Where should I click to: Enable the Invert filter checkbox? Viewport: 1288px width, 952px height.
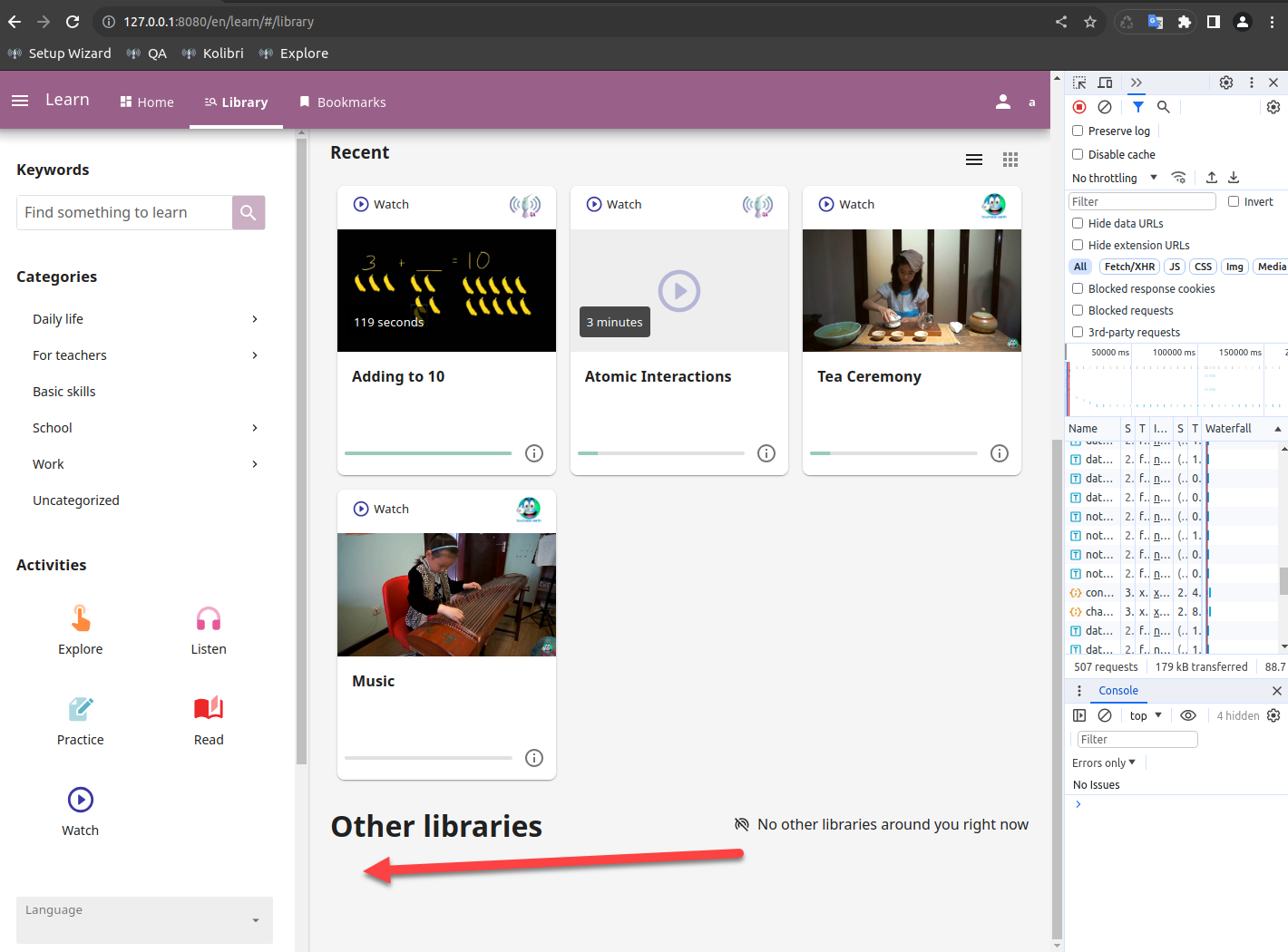(x=1234, y=201)
